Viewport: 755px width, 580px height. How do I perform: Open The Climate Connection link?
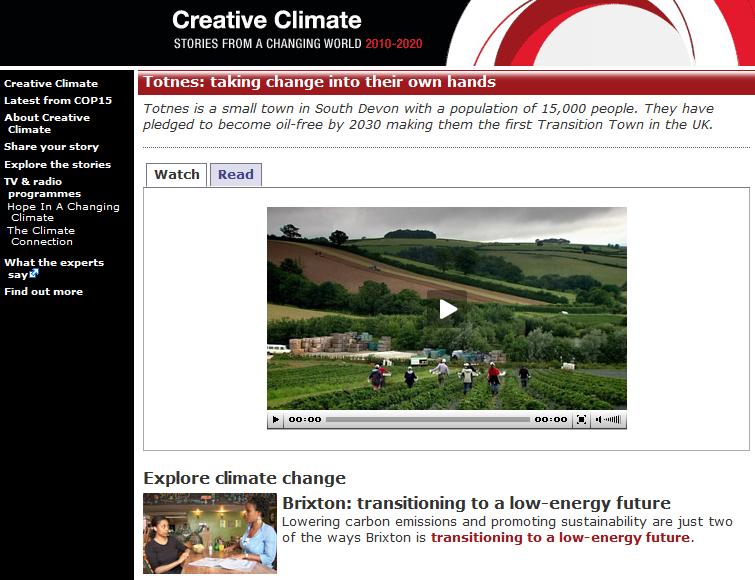41,236
